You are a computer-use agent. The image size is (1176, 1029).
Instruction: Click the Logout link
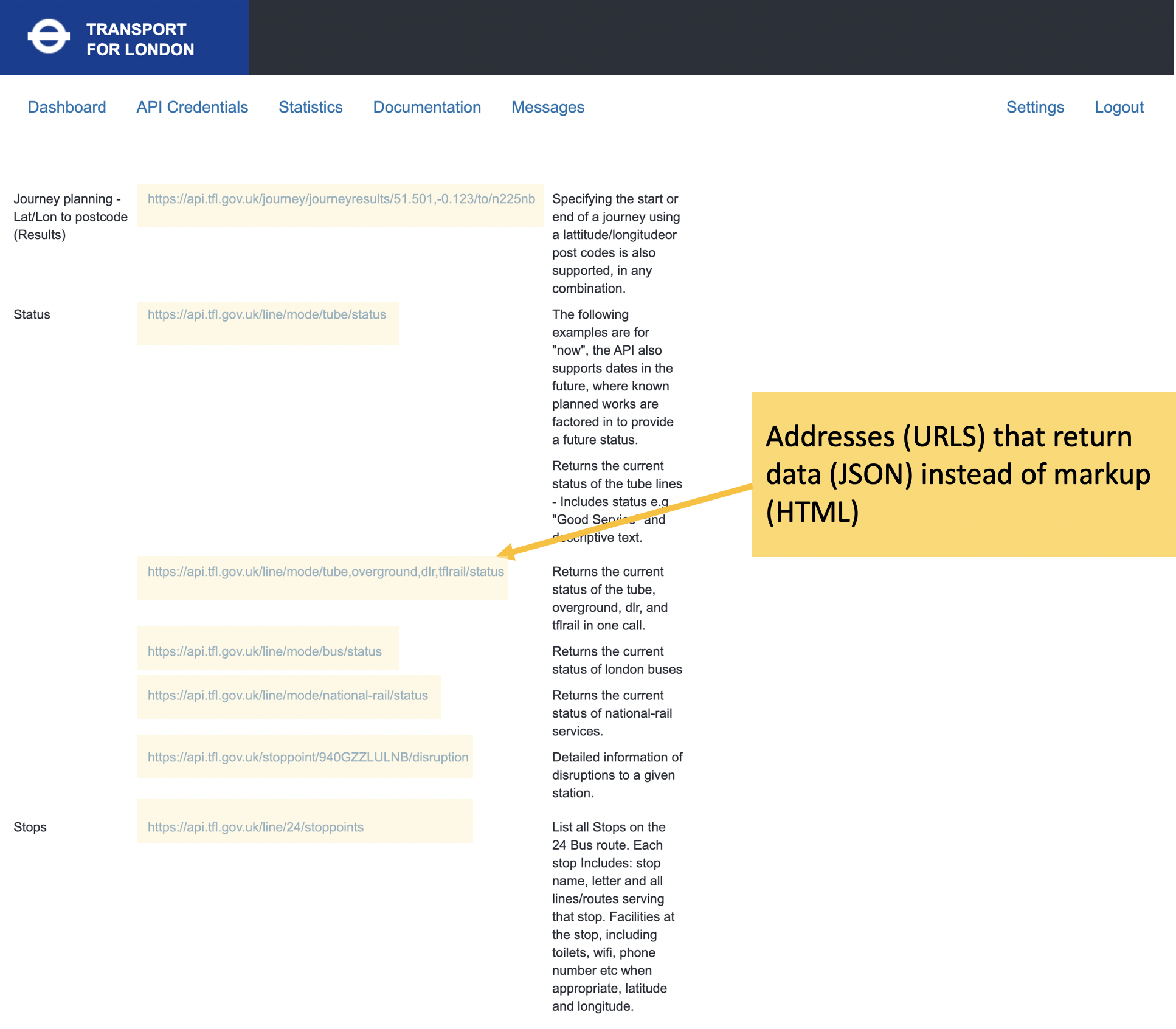pyautogui.click(x=1119, y=107)
